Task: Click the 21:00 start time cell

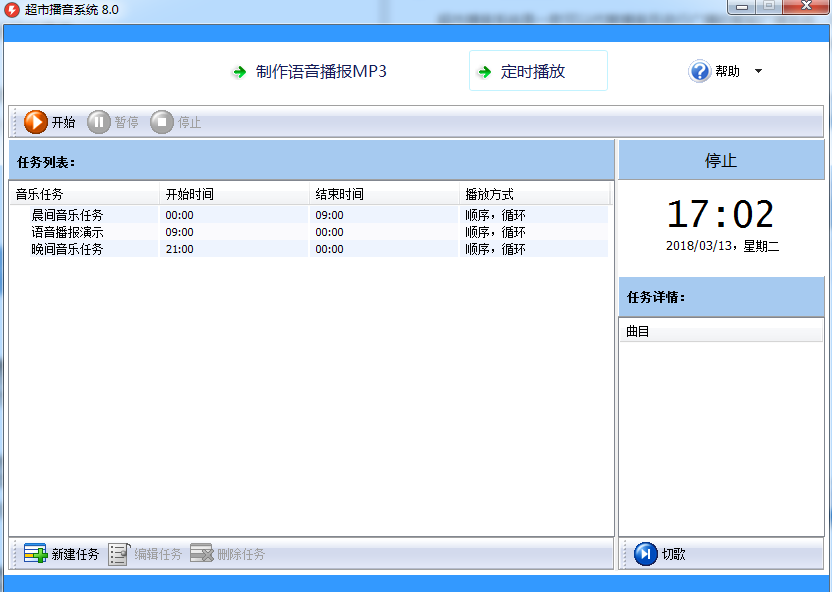Action: click(179, 249)
